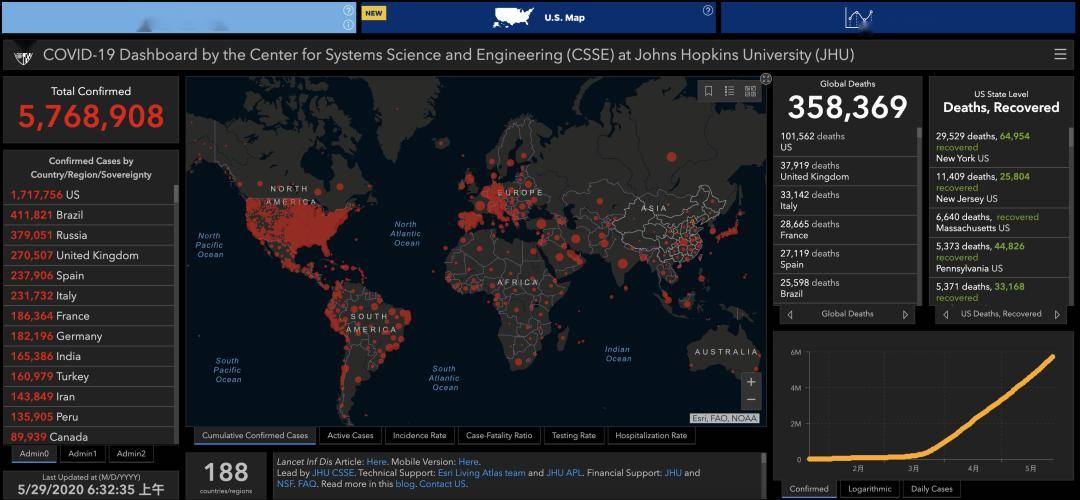Switch the chart to Logarithmic
The width and height of the screenshot is (1080, 500).
[871, 489]
